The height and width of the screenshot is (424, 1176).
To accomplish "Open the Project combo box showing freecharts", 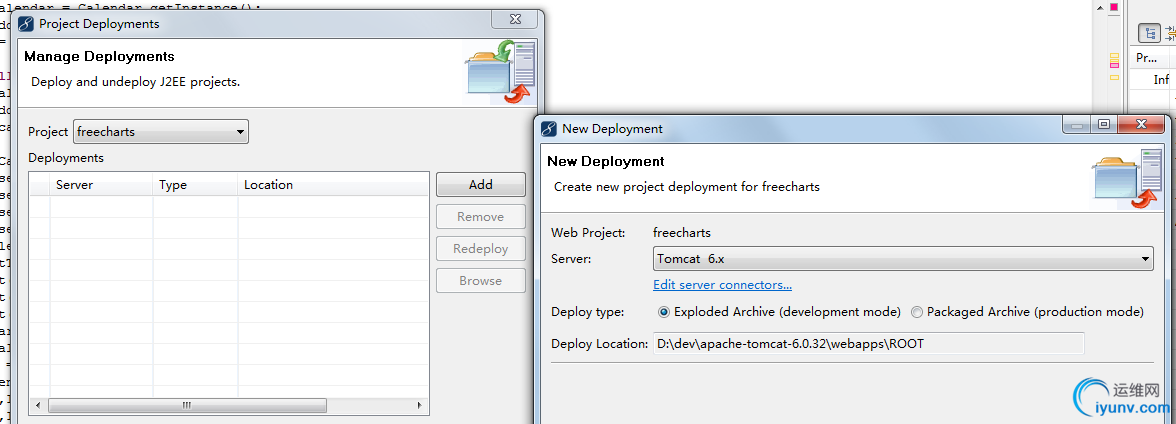I will point(160,131).
